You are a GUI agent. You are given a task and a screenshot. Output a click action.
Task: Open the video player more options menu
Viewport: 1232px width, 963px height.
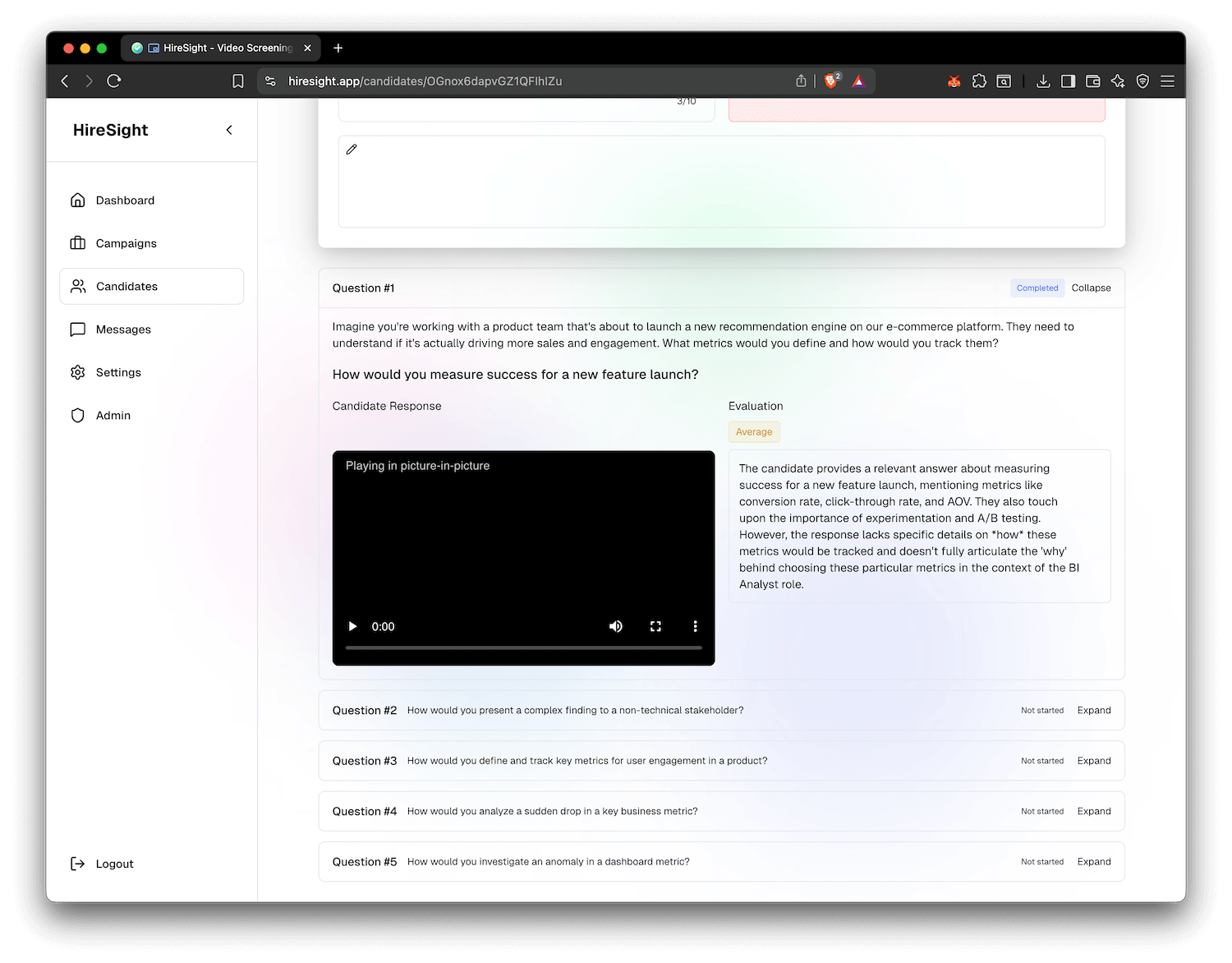point(695,626)
